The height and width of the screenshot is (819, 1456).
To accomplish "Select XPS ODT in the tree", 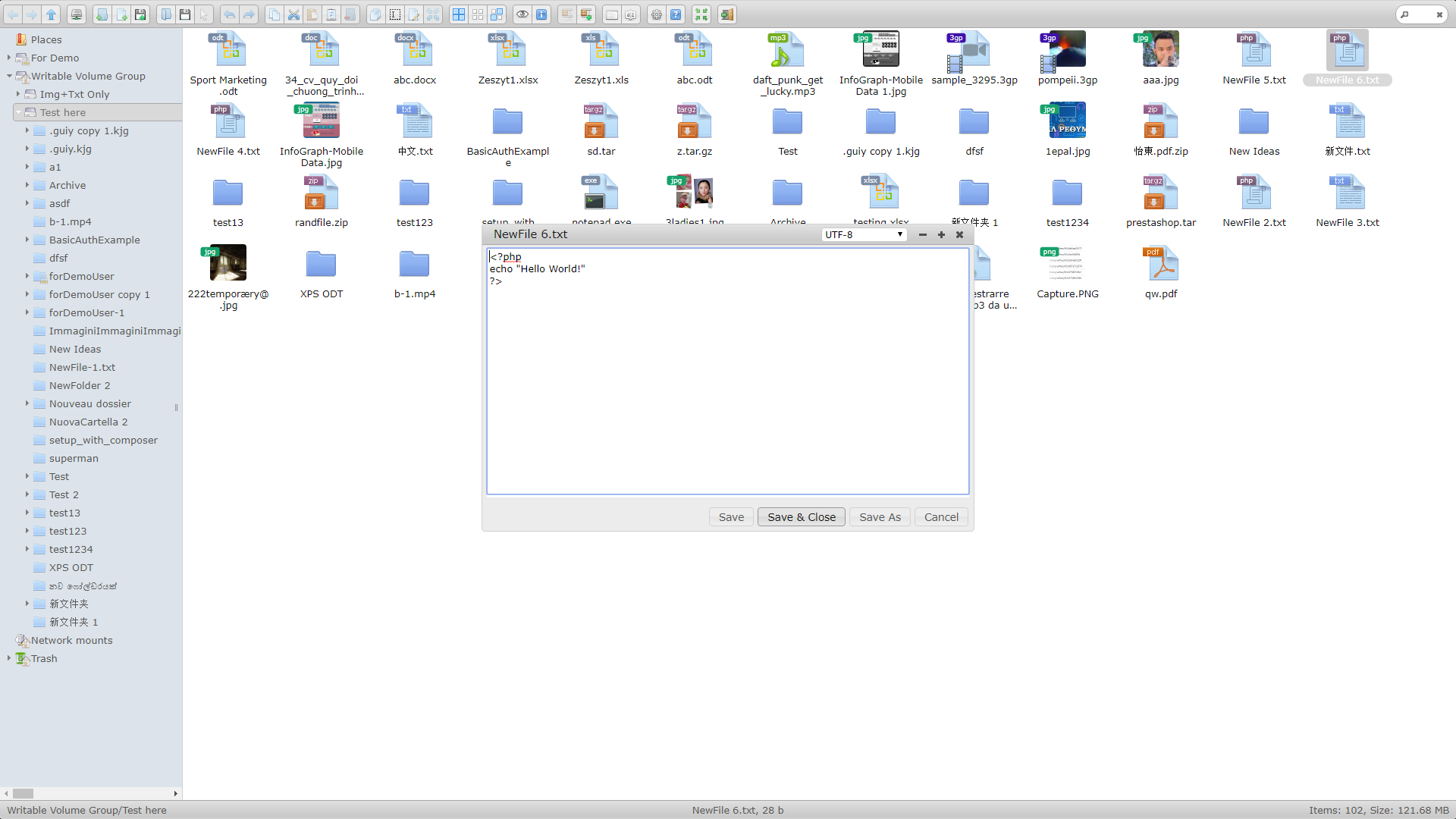I will (x=71, y=567).
